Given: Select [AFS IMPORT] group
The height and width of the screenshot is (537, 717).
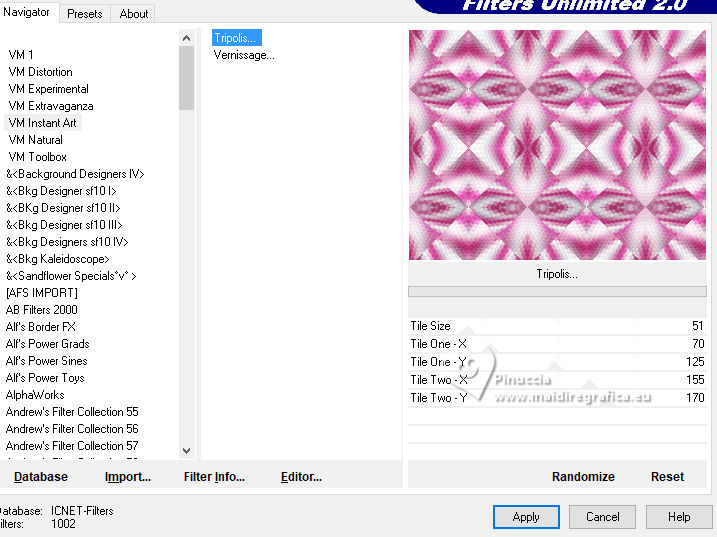Looking at the screenshot, I should click(x=42, y=293).
